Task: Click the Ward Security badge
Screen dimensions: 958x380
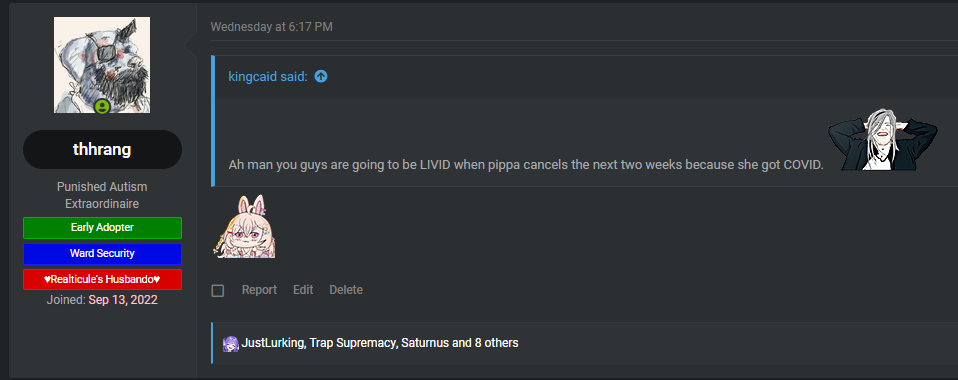Action: [x=102, y=254]
